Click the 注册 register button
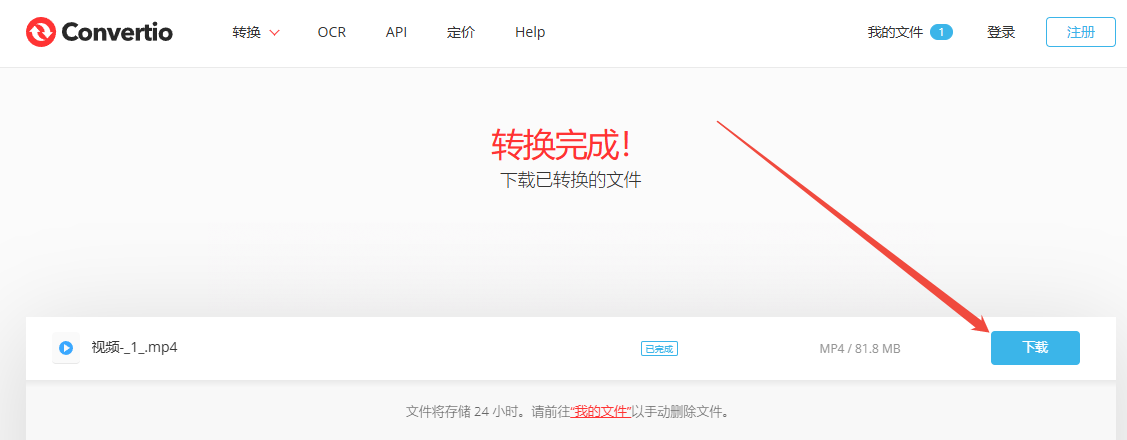 point(1080,32)
